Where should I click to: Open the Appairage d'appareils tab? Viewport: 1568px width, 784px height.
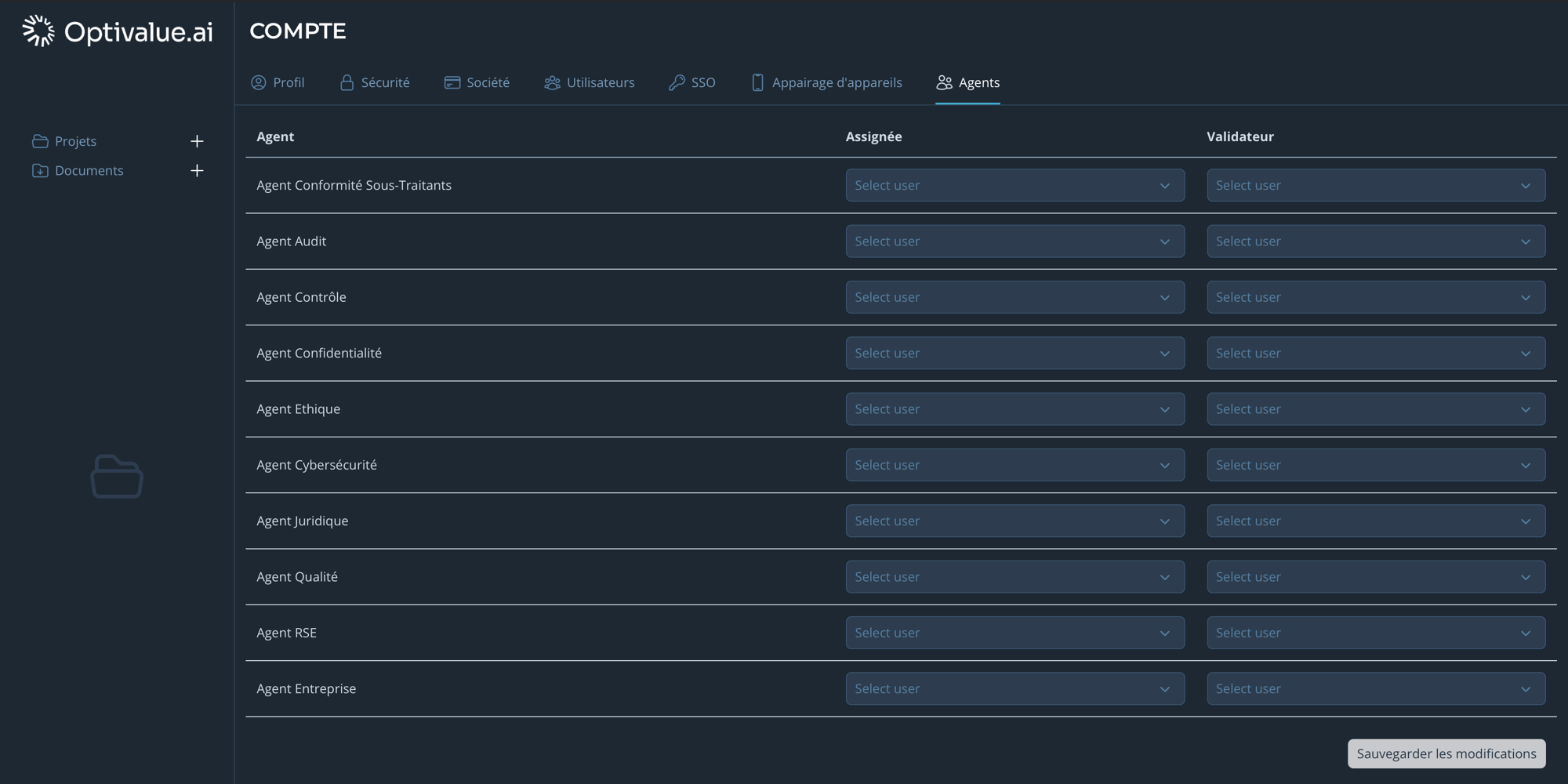pyautogui.click(x=826, y=82)
